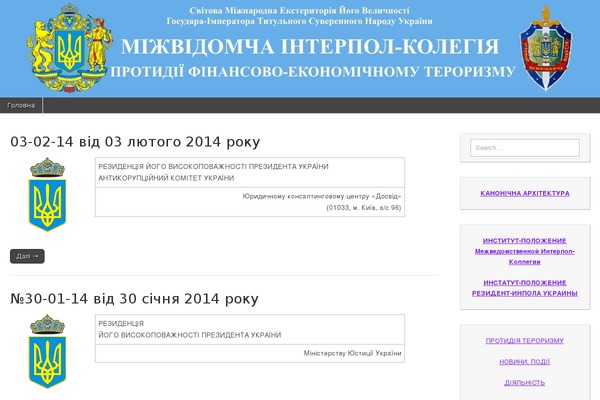Click the header title МІЖВІДОМЧА ІНТЕРПОЛ-КОЛЕГІЯ
Image resolution: width=600 pixels, height=400 pixels.
tap(310, 47)
